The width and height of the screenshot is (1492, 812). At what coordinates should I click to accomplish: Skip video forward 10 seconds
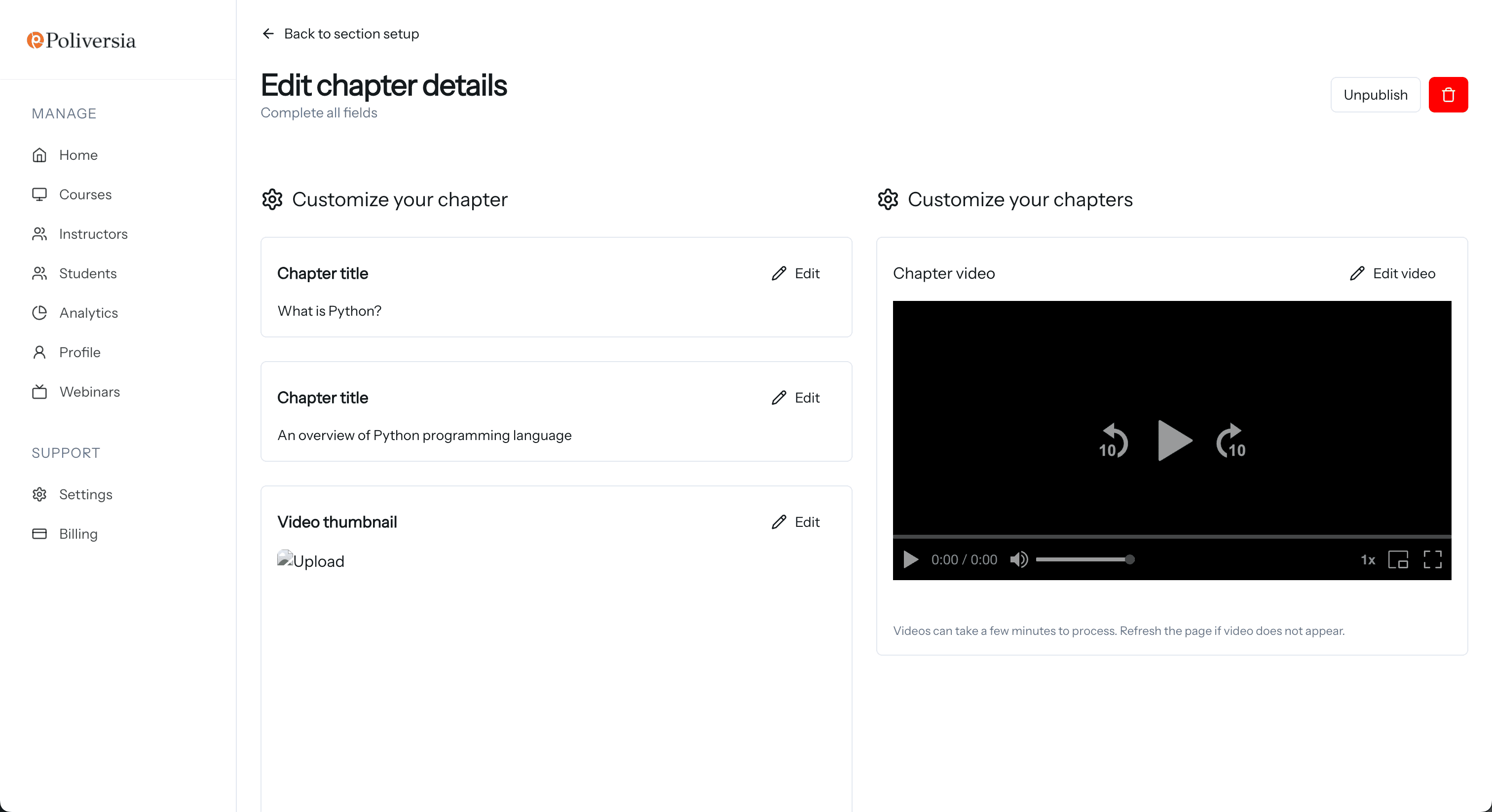[1231, 441]
